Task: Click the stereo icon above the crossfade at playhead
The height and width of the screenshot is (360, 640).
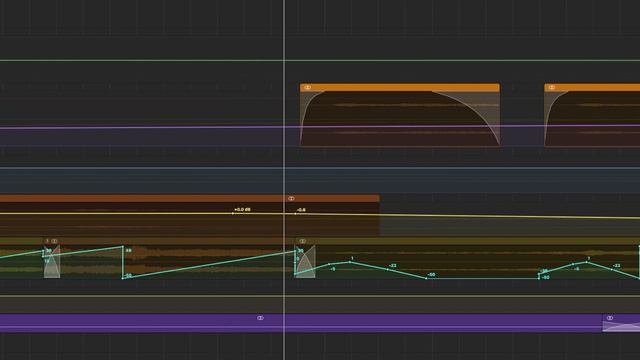Action: coord(302,241)
